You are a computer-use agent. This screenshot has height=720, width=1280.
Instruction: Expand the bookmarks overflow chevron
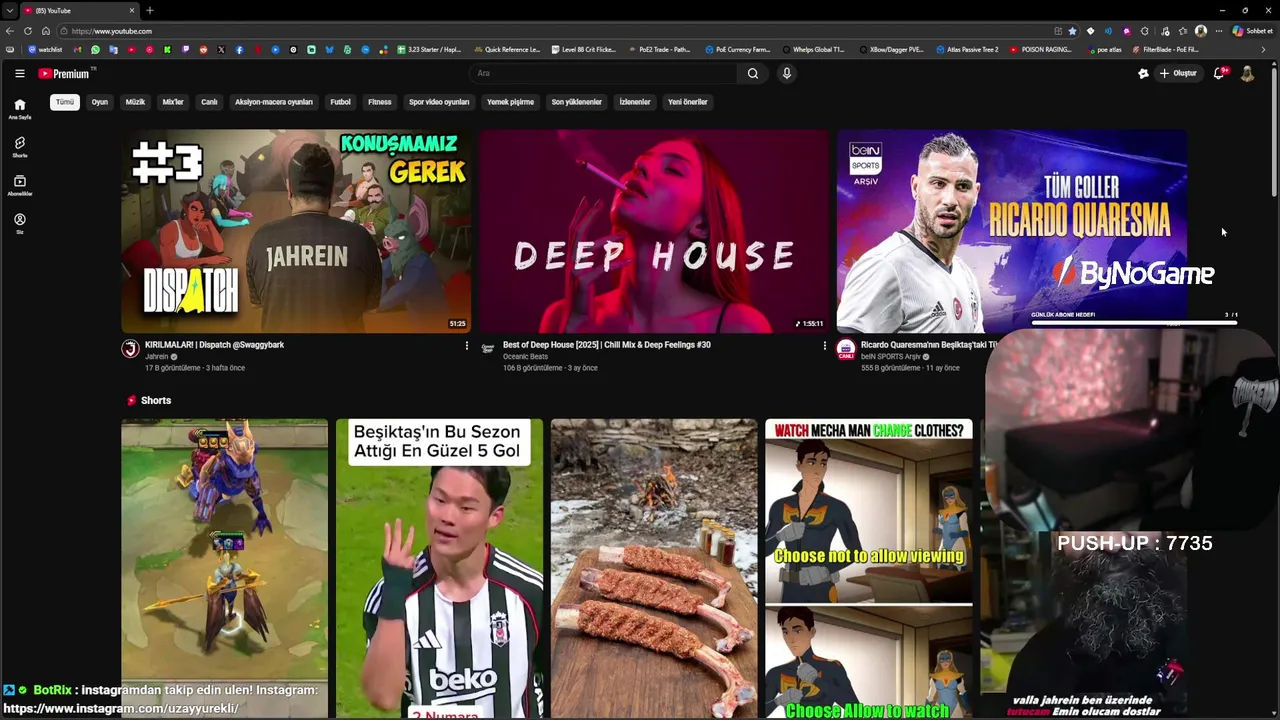coord(1264,49)
